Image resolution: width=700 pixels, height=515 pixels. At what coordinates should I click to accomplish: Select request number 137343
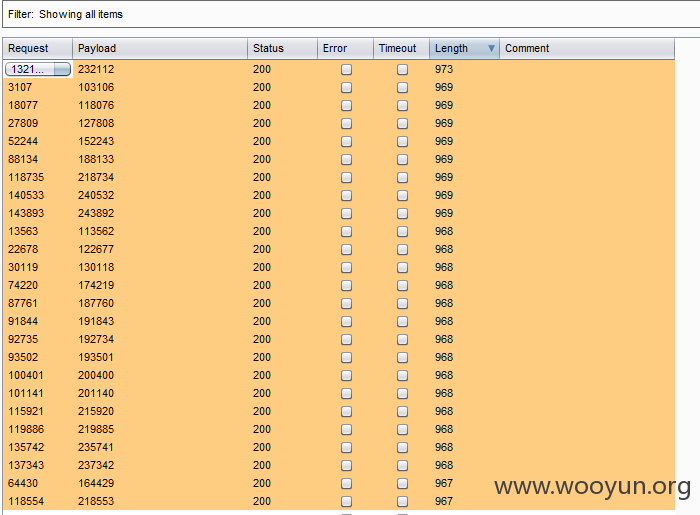[26, 465]
